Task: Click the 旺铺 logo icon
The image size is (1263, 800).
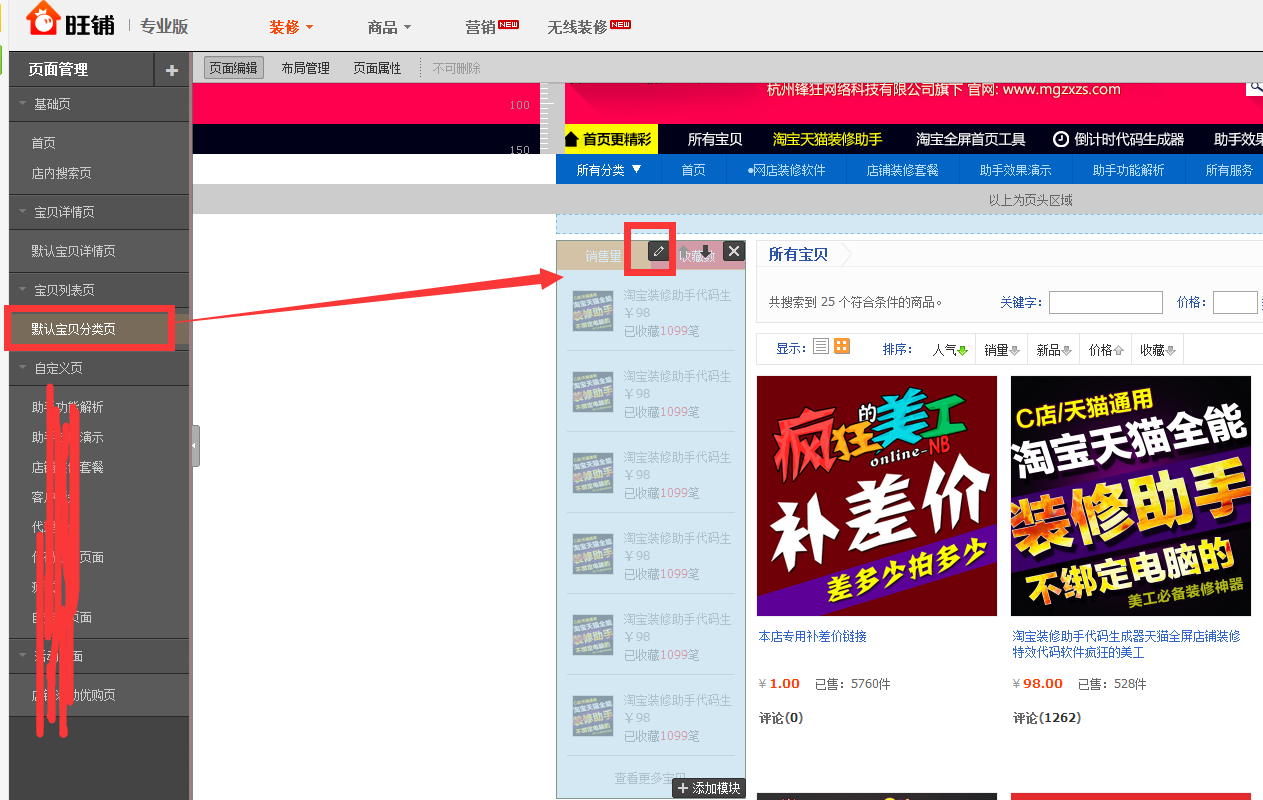Action: click(44, 20)
